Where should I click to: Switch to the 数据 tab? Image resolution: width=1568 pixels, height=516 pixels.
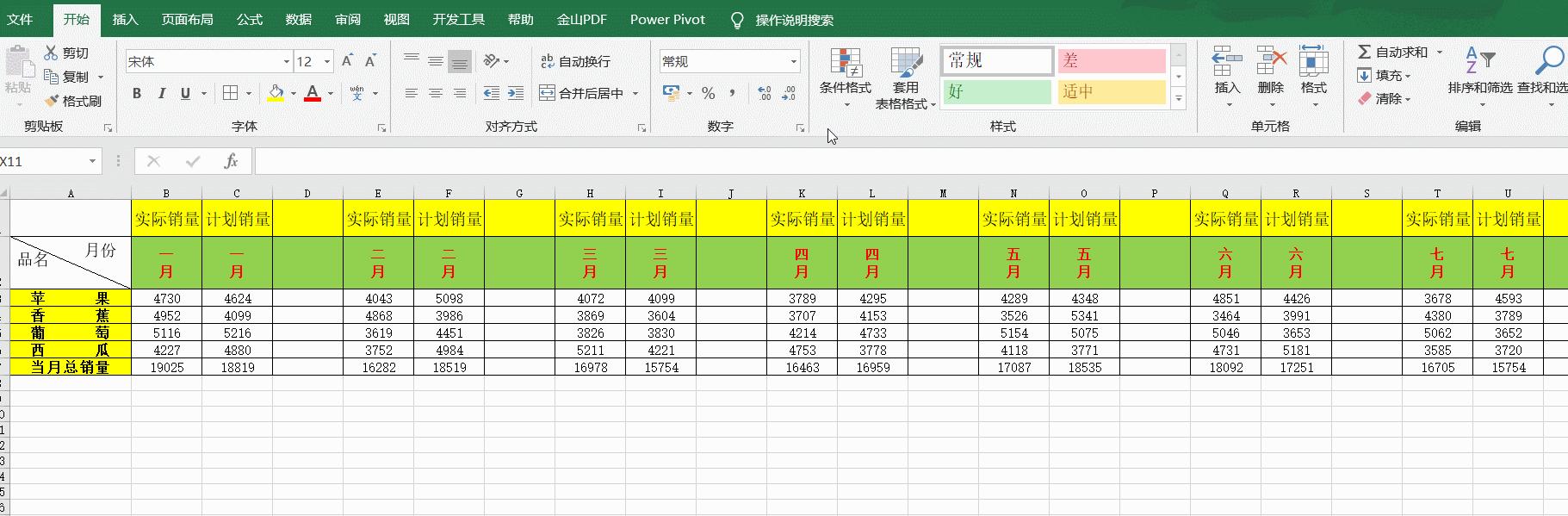[x=299, y=19]
